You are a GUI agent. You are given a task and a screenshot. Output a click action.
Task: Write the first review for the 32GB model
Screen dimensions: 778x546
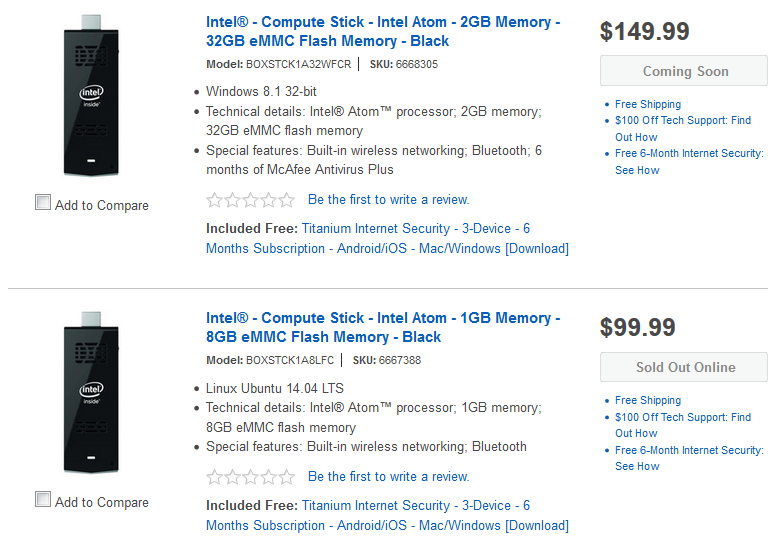tap(388, 200)
